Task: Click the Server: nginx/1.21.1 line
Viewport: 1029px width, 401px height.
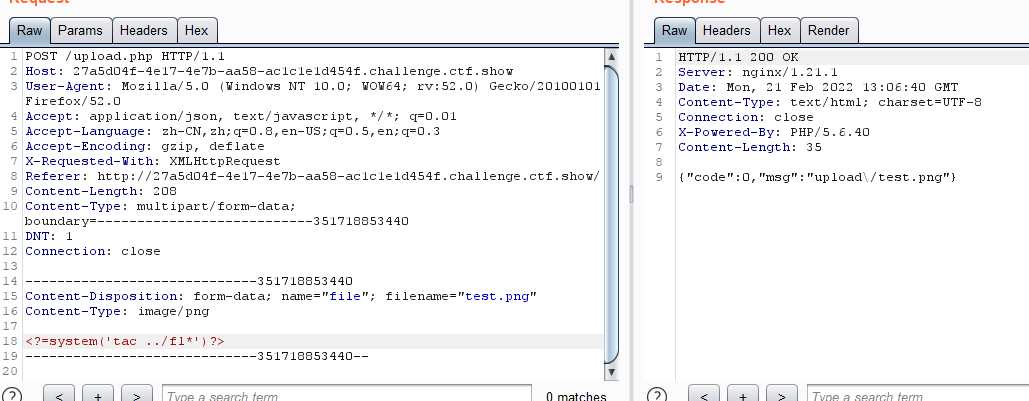Action: coord(758,72)
